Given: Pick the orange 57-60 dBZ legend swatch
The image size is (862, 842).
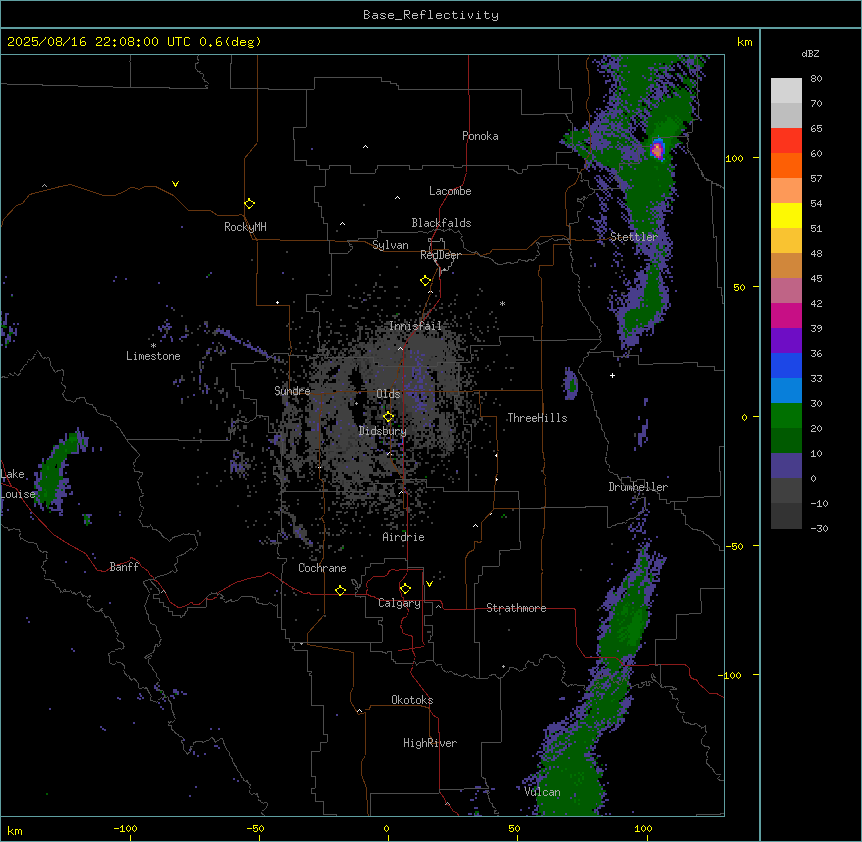Looking at the screenshot, I should click(x=786, y=165).
